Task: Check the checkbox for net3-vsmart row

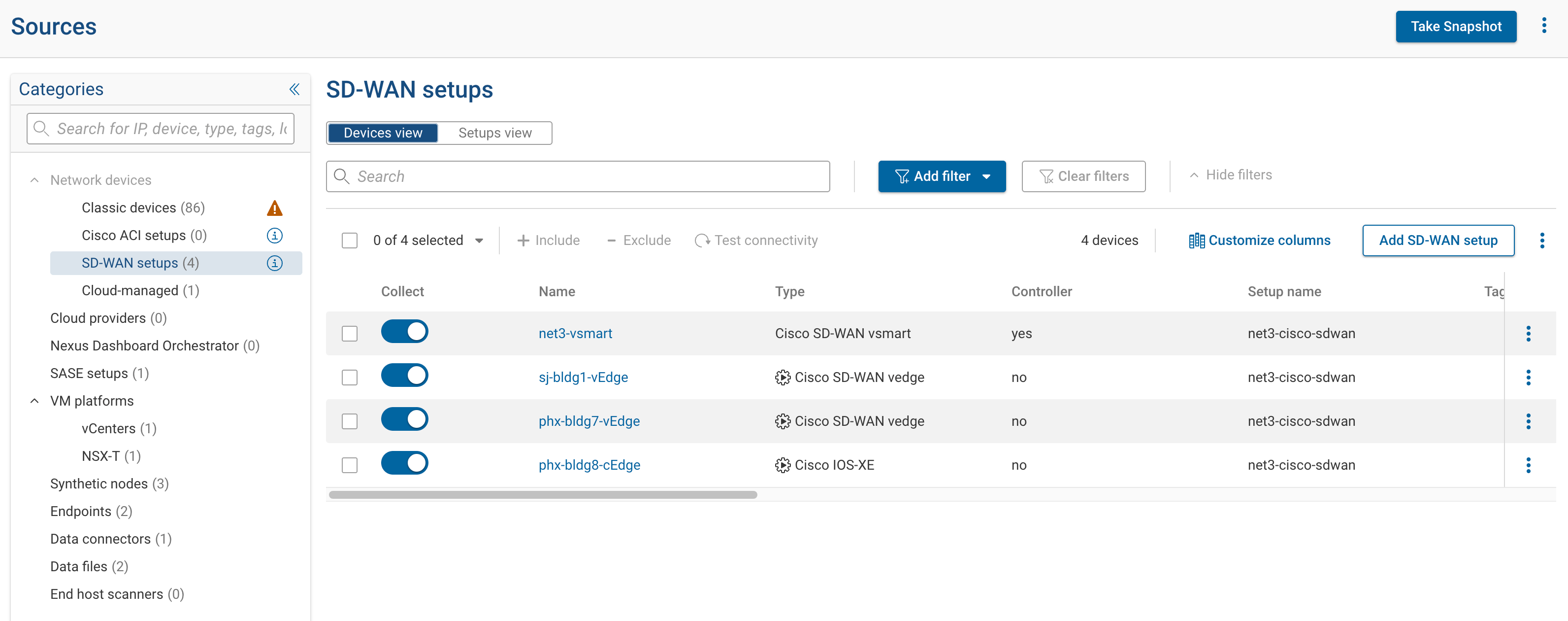Action: click(x=349, y=334)
